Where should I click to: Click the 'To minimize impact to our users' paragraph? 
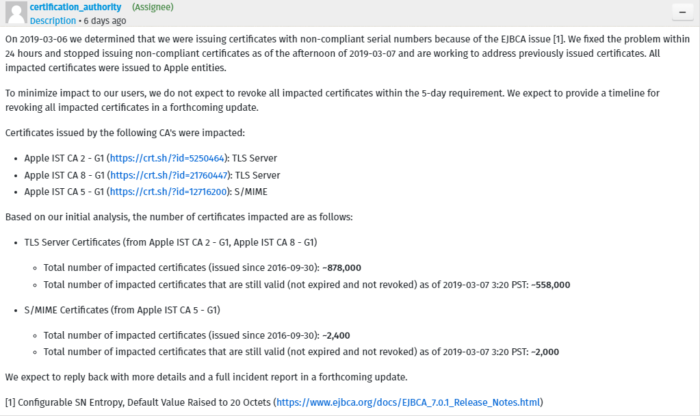[x=332, y=100]
